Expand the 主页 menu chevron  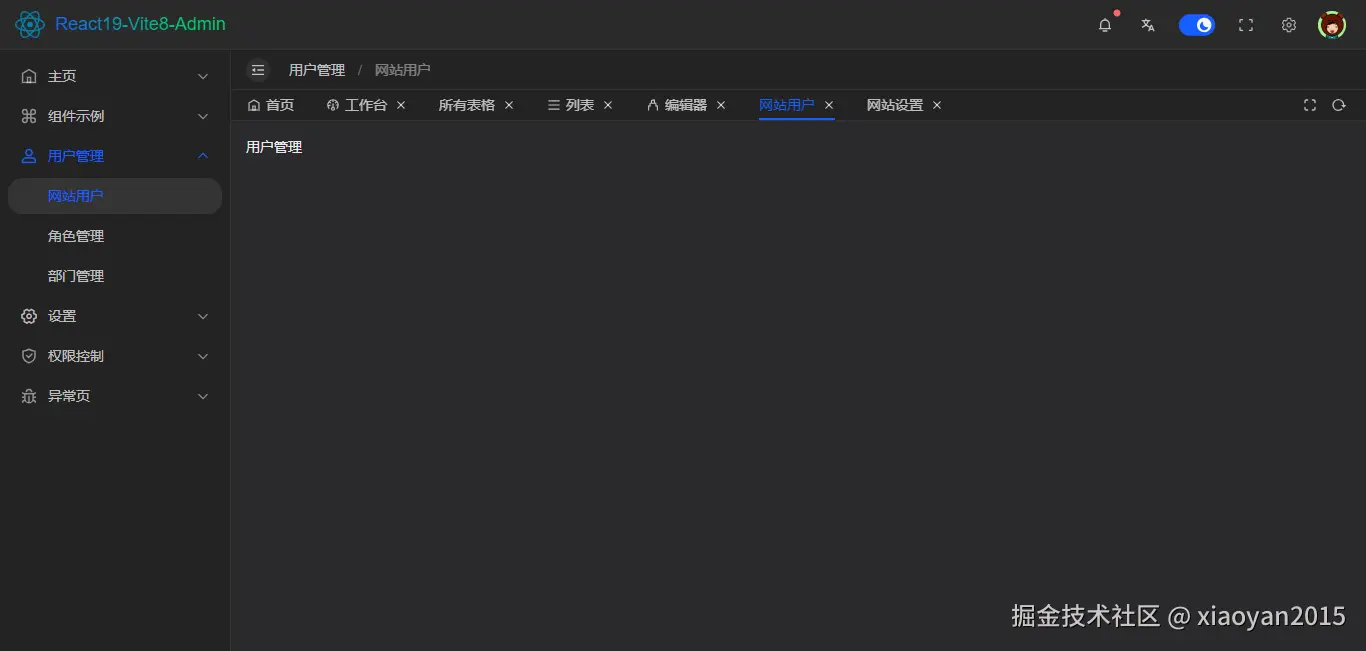(x=203, y=76)
